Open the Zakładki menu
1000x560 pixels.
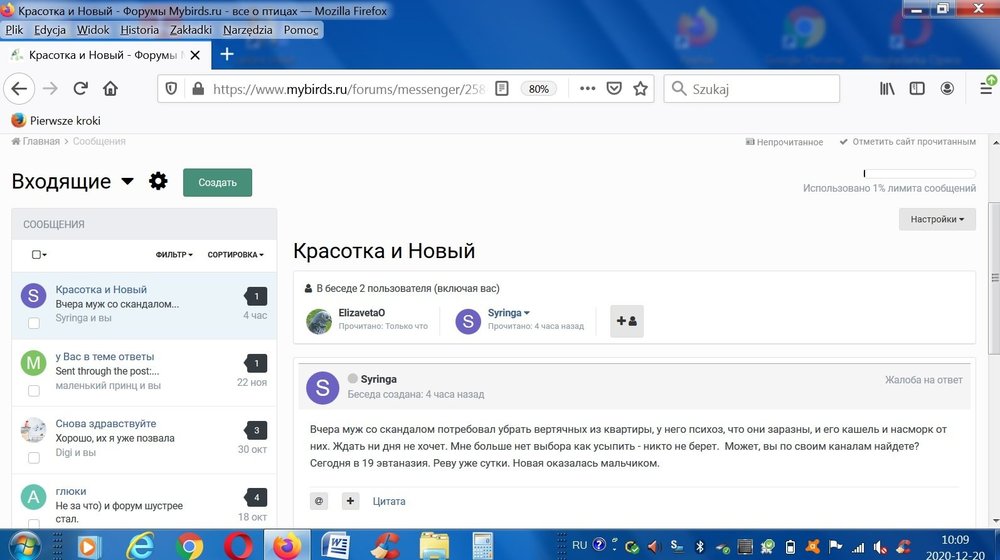[190, 30]
